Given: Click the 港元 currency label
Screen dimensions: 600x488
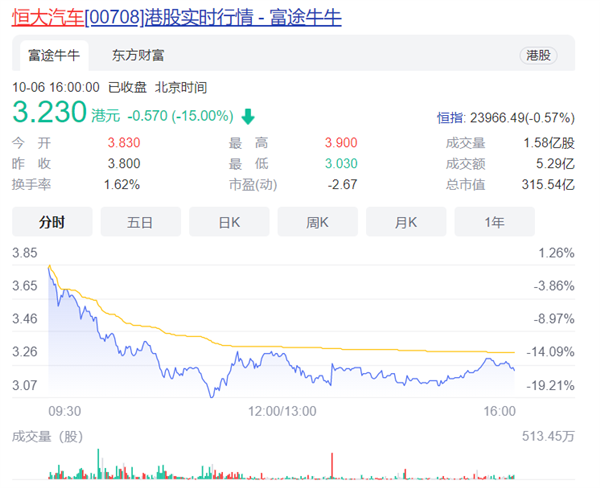Looking at the screenshot, I should click(106, 116).
